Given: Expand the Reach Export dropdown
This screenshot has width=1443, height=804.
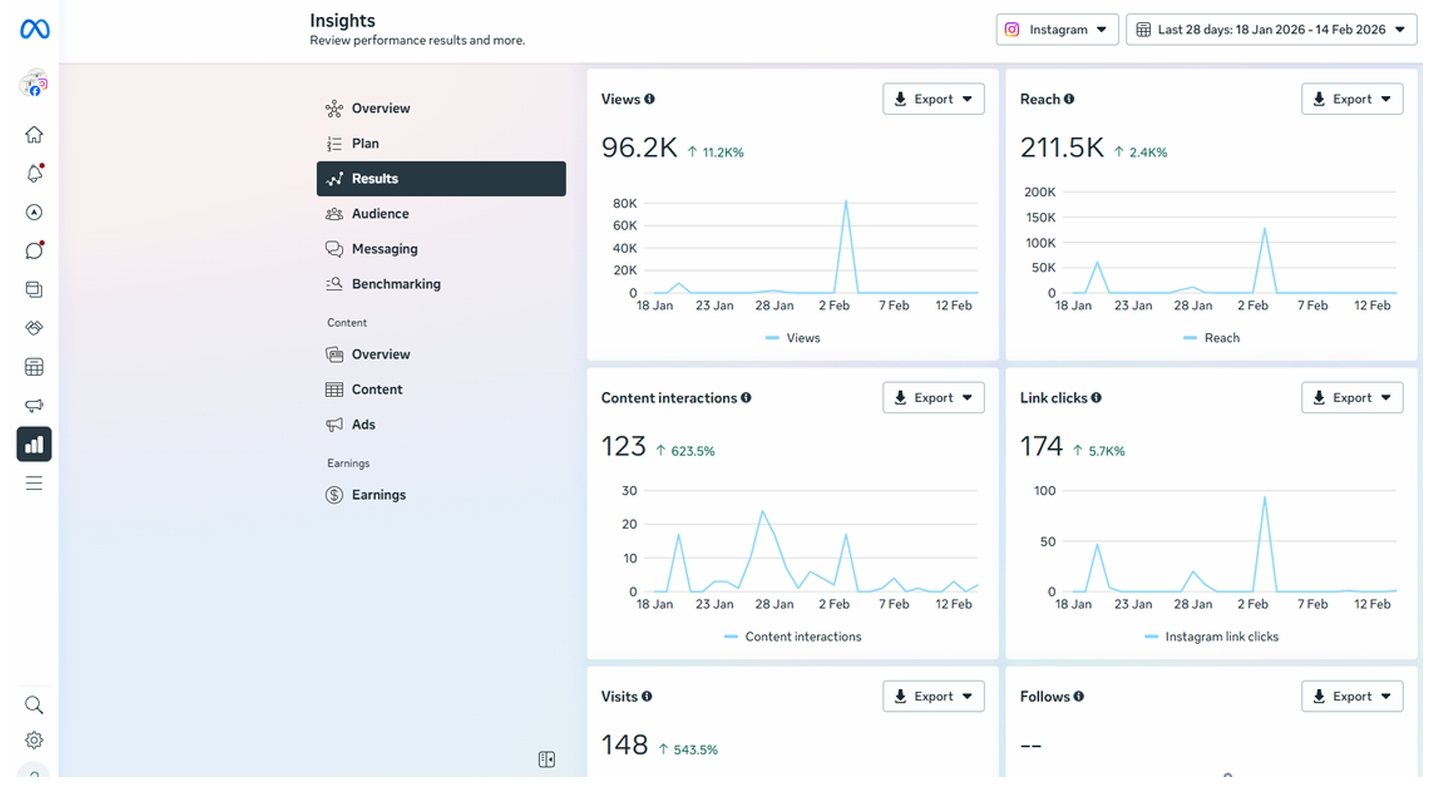Looking at the screenshot, I should (x=1352, y=99).
